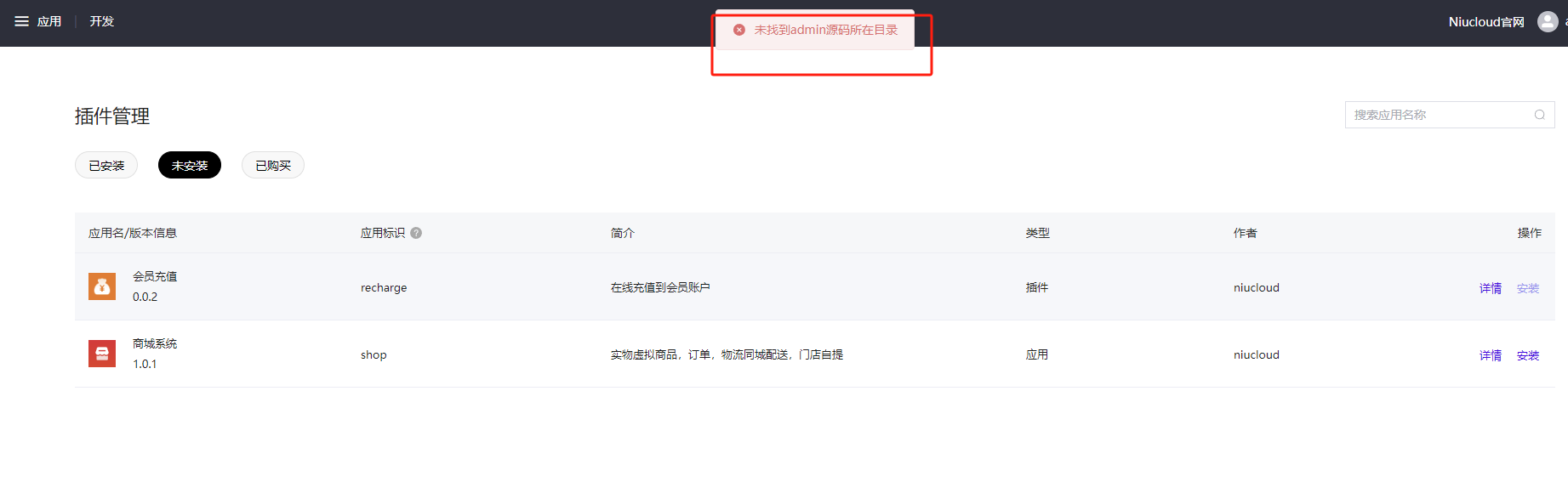Open the hamburger menu icon
1568x493 pixels.
pos(21,21)
